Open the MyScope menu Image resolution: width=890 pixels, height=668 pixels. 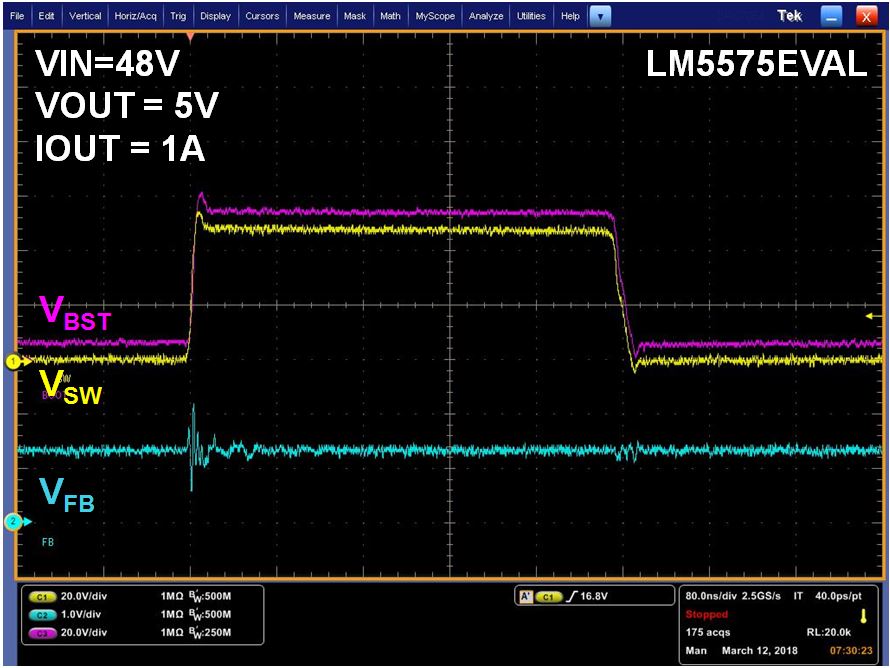point(435,16)
